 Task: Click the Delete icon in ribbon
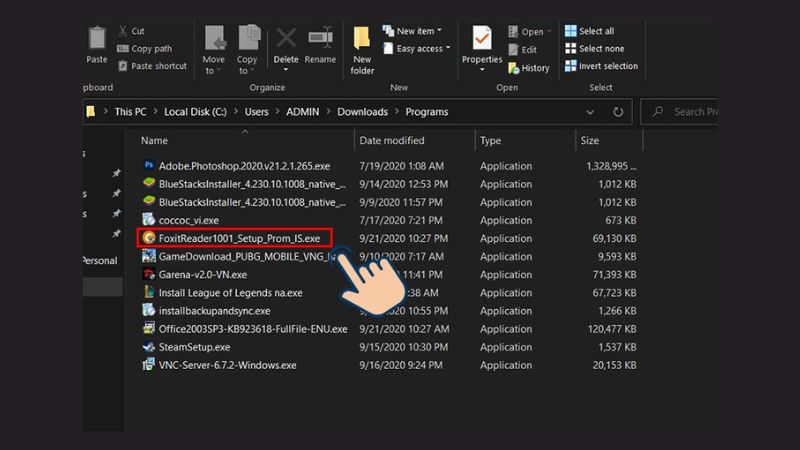286,45
